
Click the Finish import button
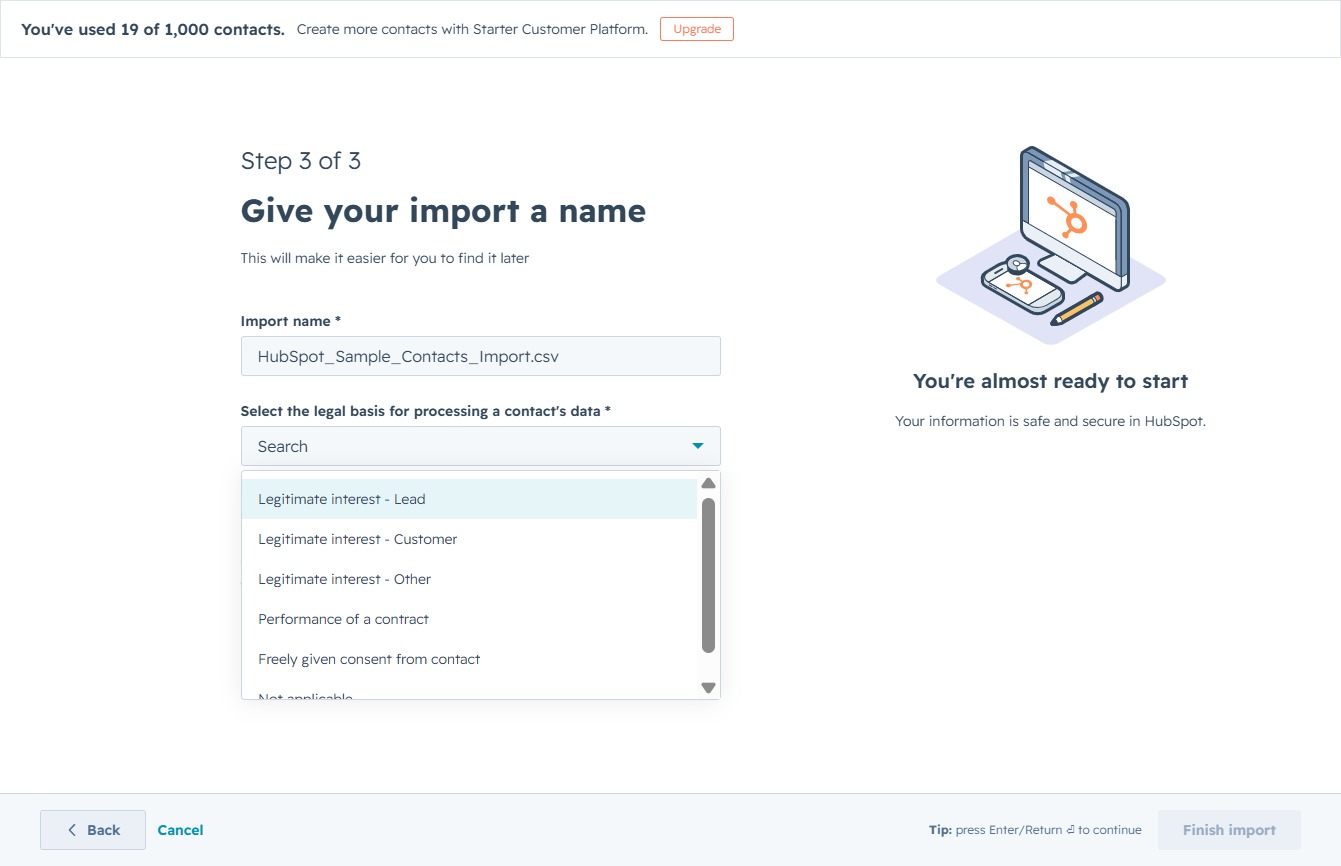[x=1229, y=830]
